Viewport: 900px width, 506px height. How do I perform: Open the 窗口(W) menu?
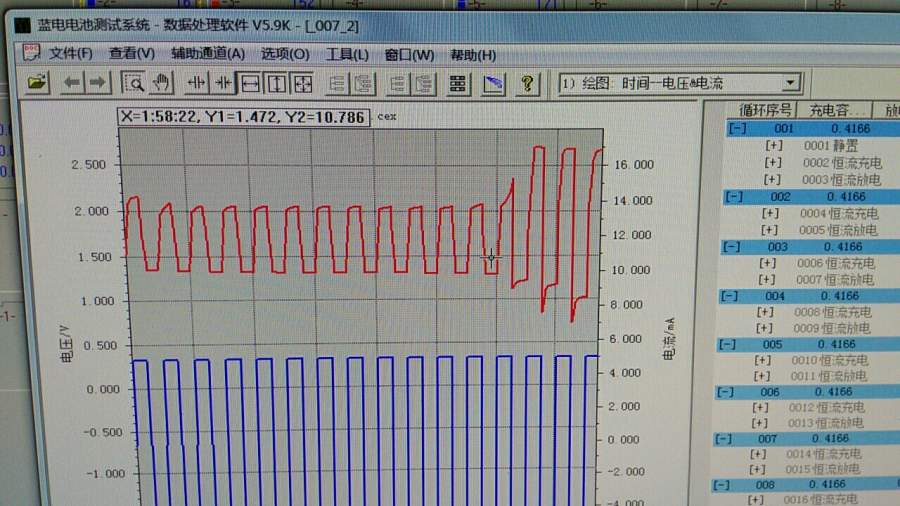(409, 55)
